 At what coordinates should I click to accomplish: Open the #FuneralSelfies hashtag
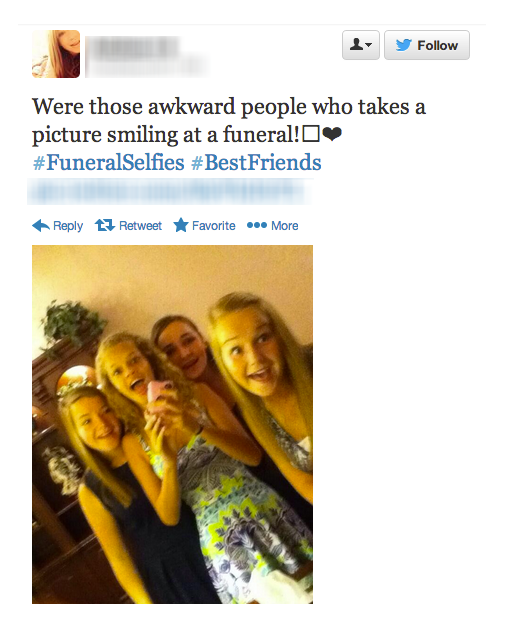pyautogui.click(x=108, y=162)
